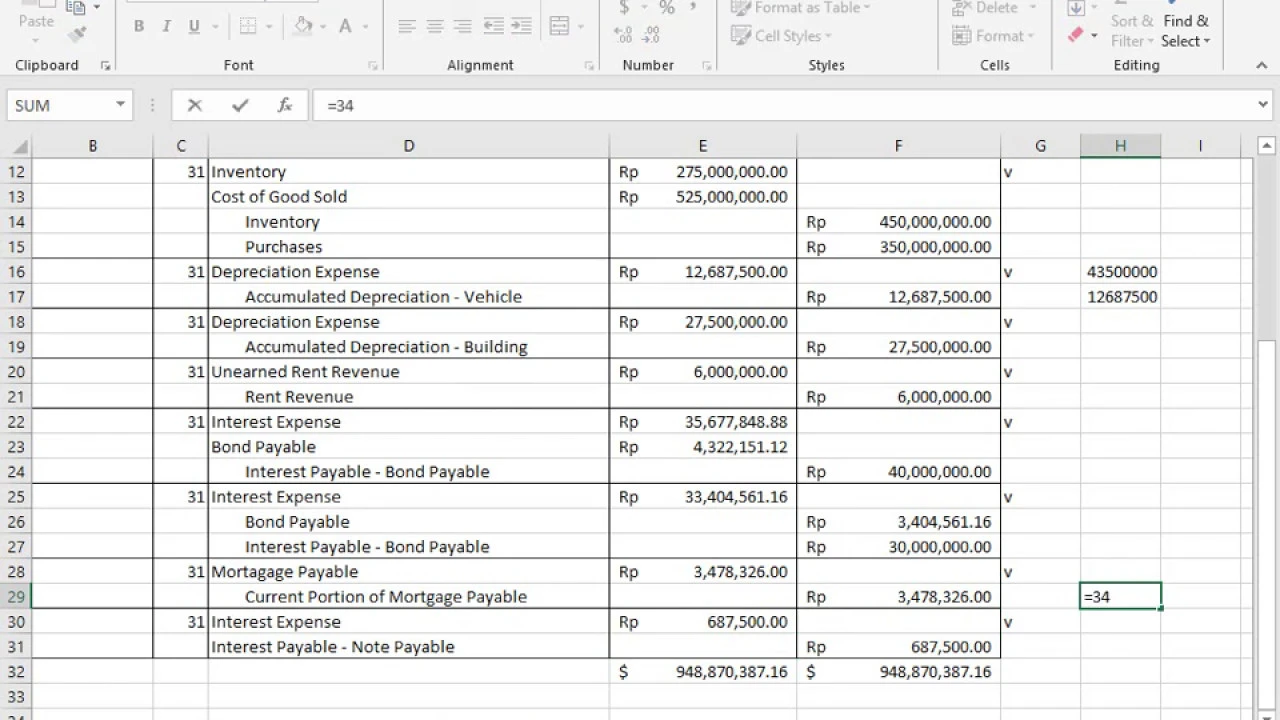Select Cost of Good Sold cell

pos(408,196)
